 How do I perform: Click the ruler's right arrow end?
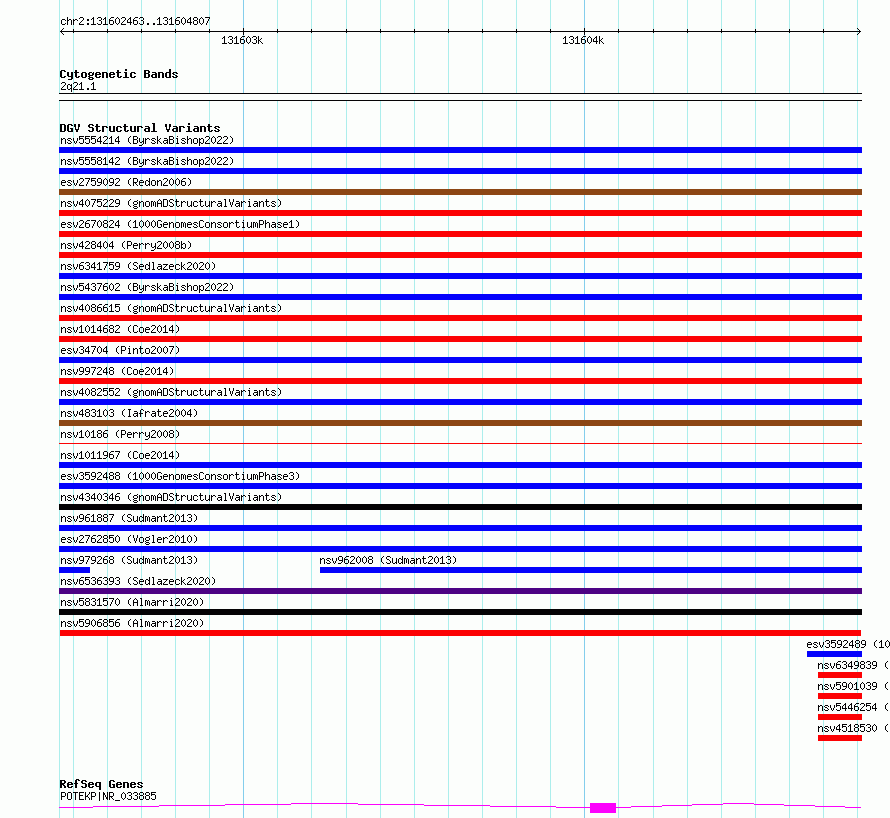pos(859,32)
